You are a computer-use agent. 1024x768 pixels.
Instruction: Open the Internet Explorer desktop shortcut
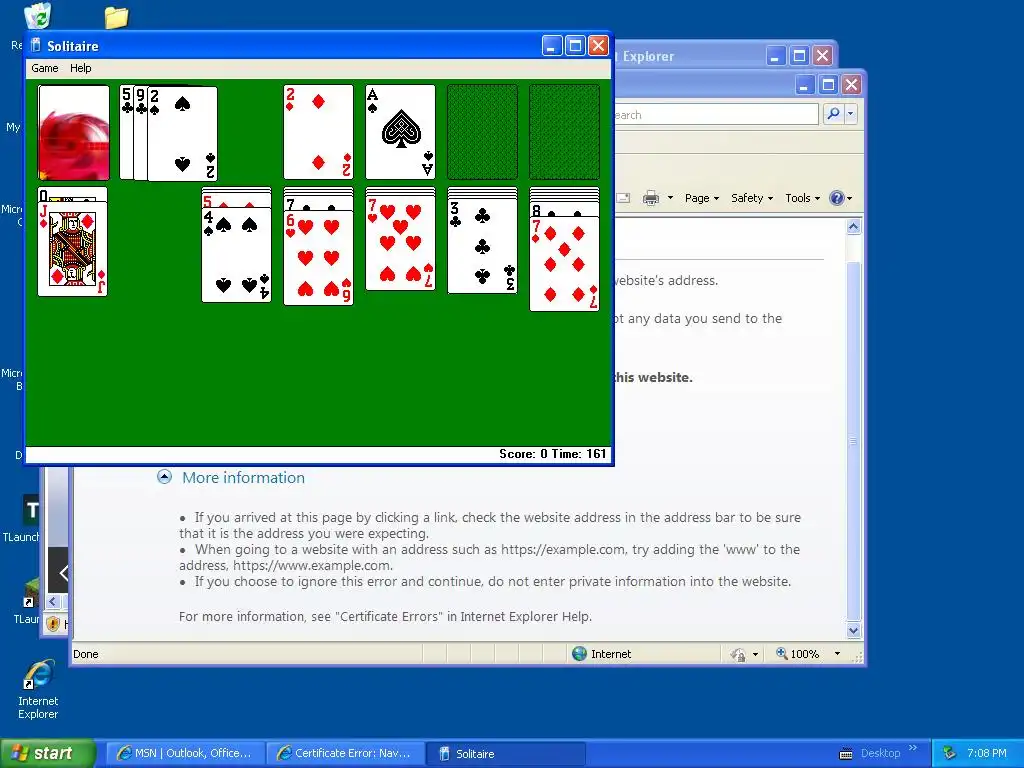pos(38,690)
